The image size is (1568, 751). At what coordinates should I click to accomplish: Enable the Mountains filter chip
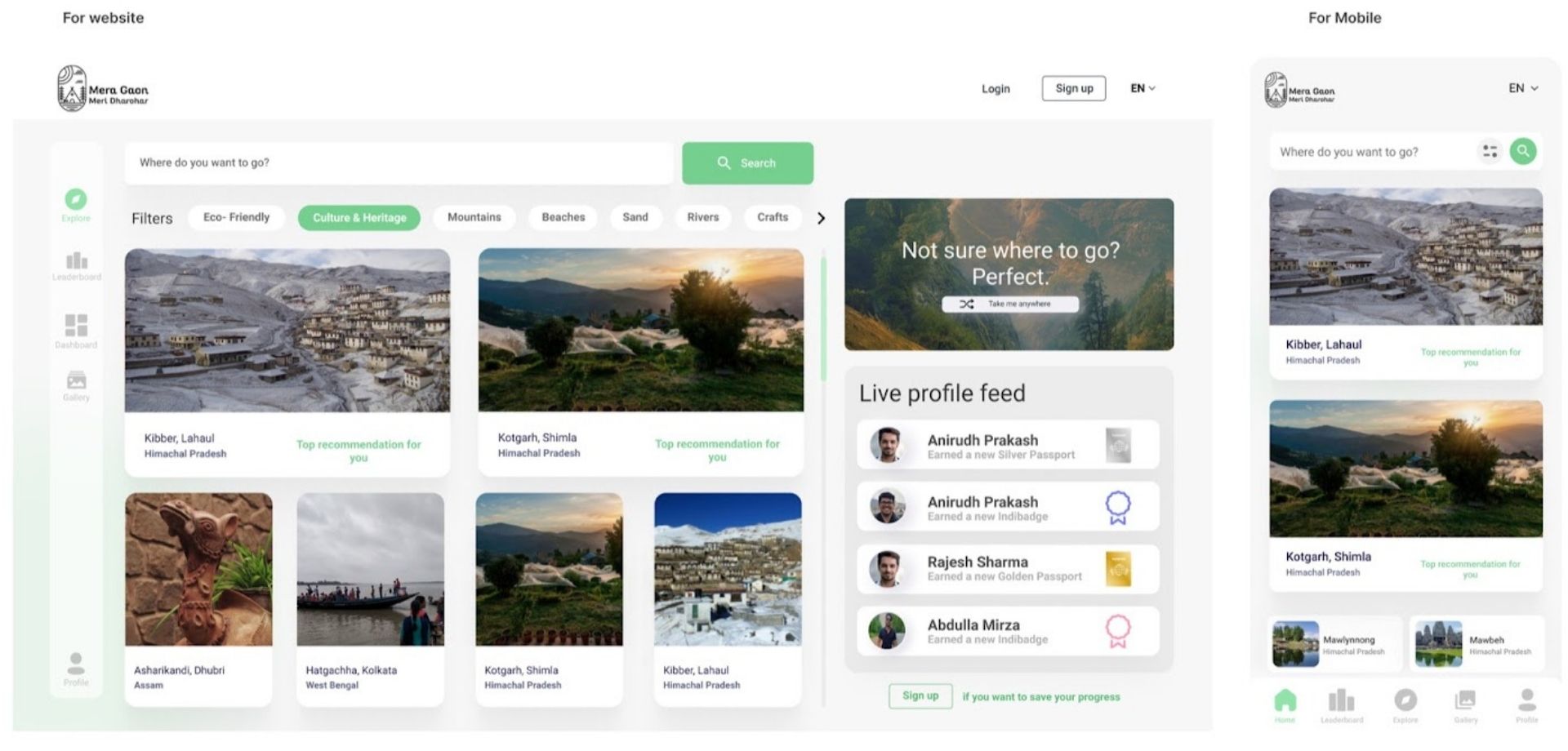coord(474,217)
